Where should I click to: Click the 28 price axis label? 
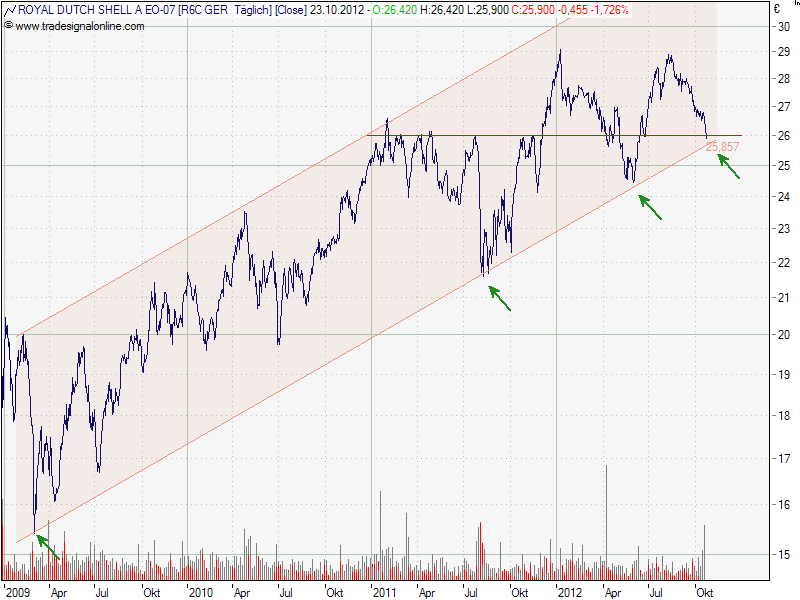[x=784, y=79]
